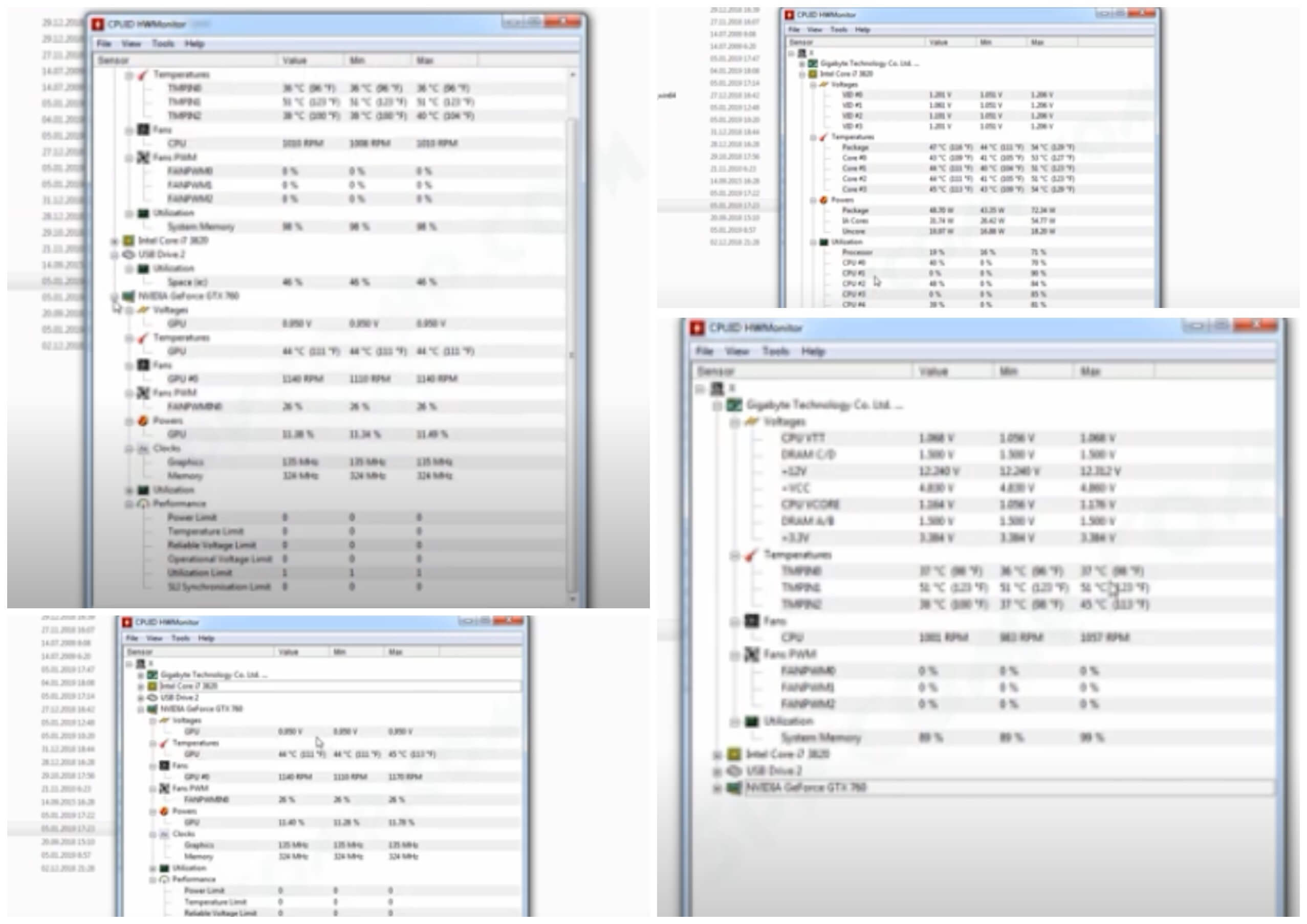Image resolution: width=1307 pixels, height=924 pixels.
Task: Top-left window: collapse NVIDIA GeForce GTX 760 node
Action: pyautogui.click(x=115, y=296)
